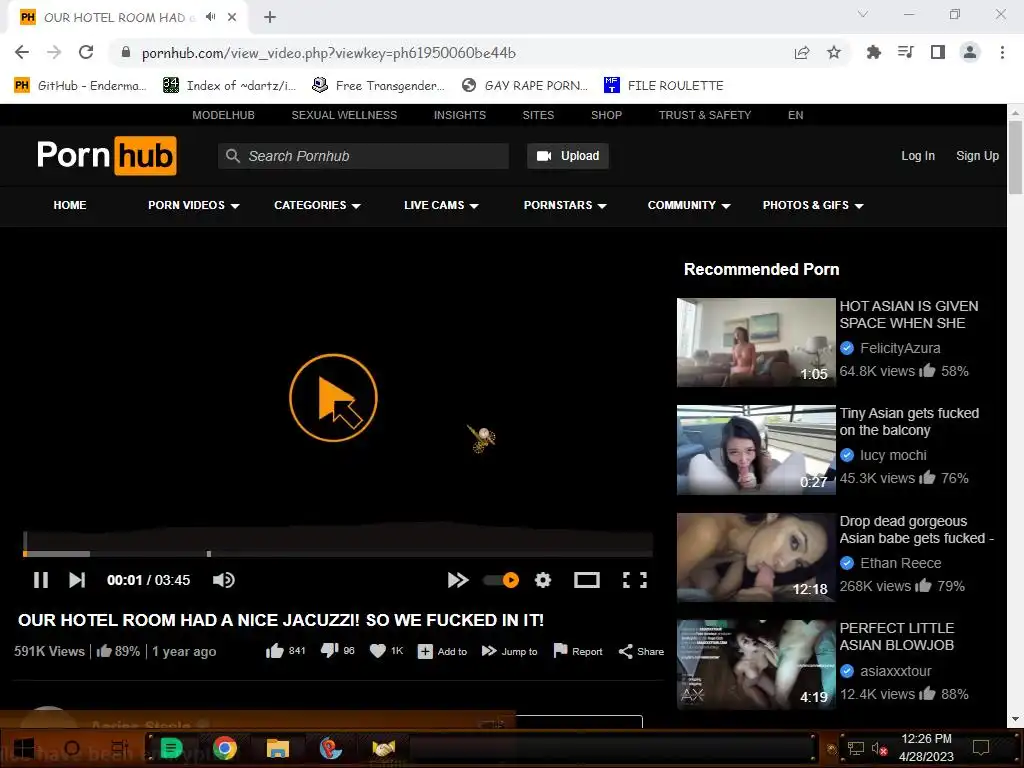View site information via the lock icon
This screenshot has width=1024, height=768.
pos(126,52)
